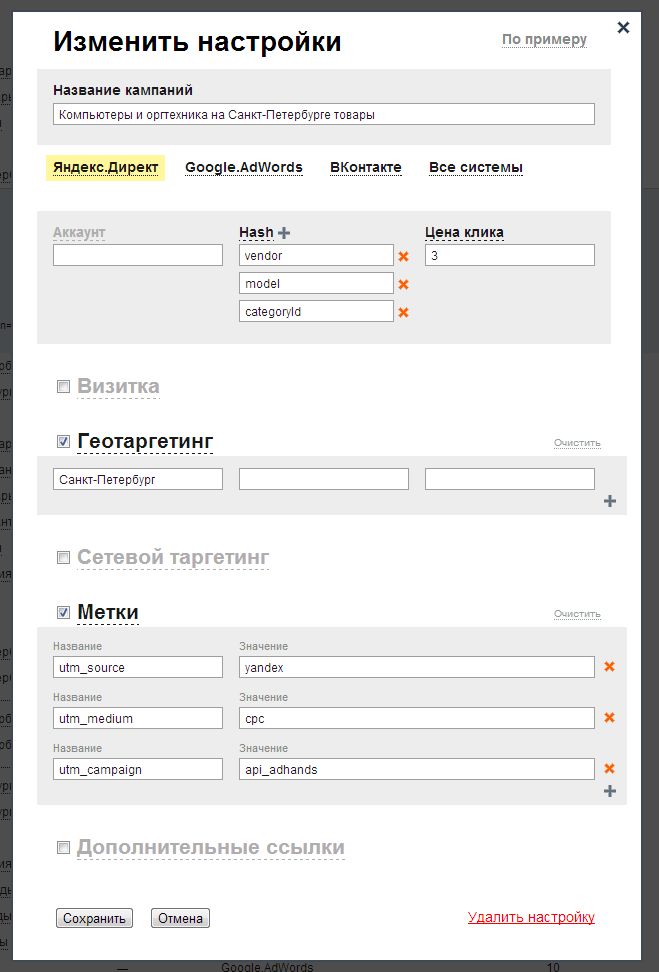Screen dimensions: 659x972
Task: Click the campaign name input field
Action: pos(324,115)
